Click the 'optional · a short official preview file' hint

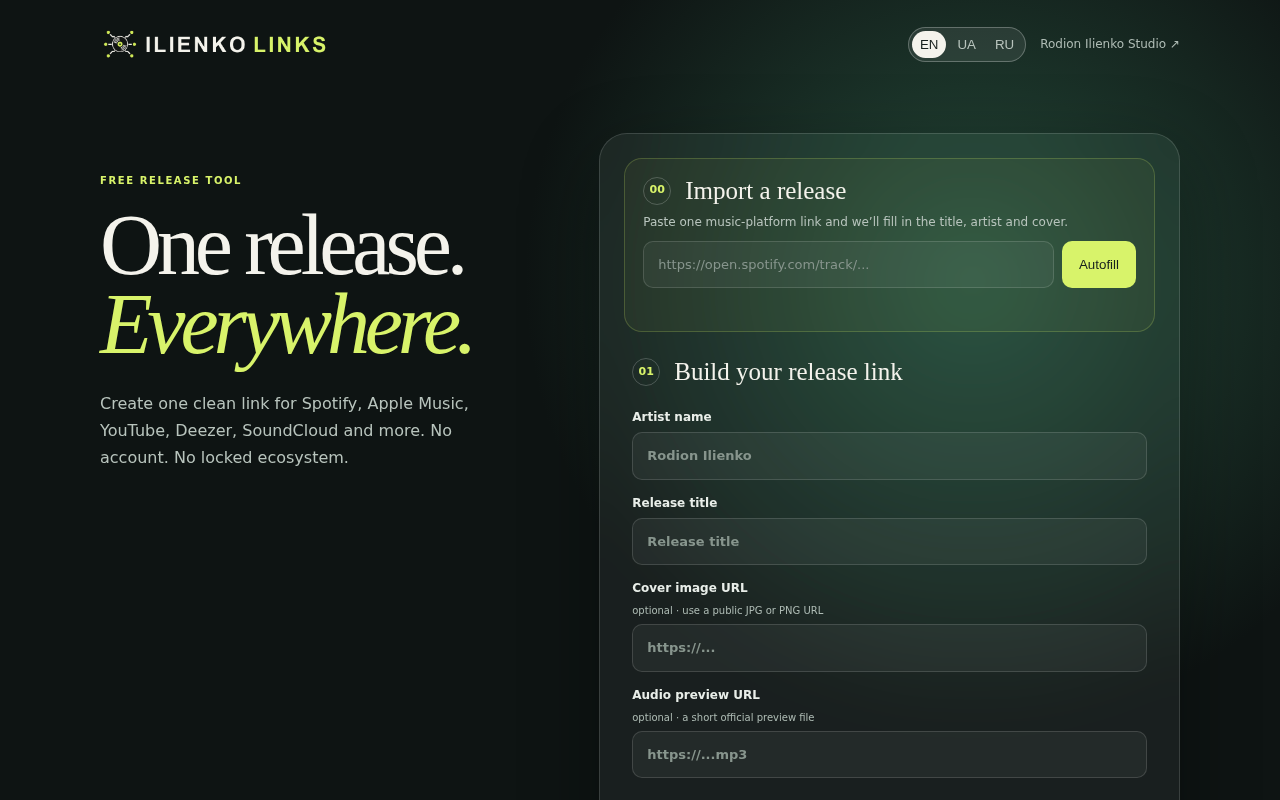tap(723, 717)
